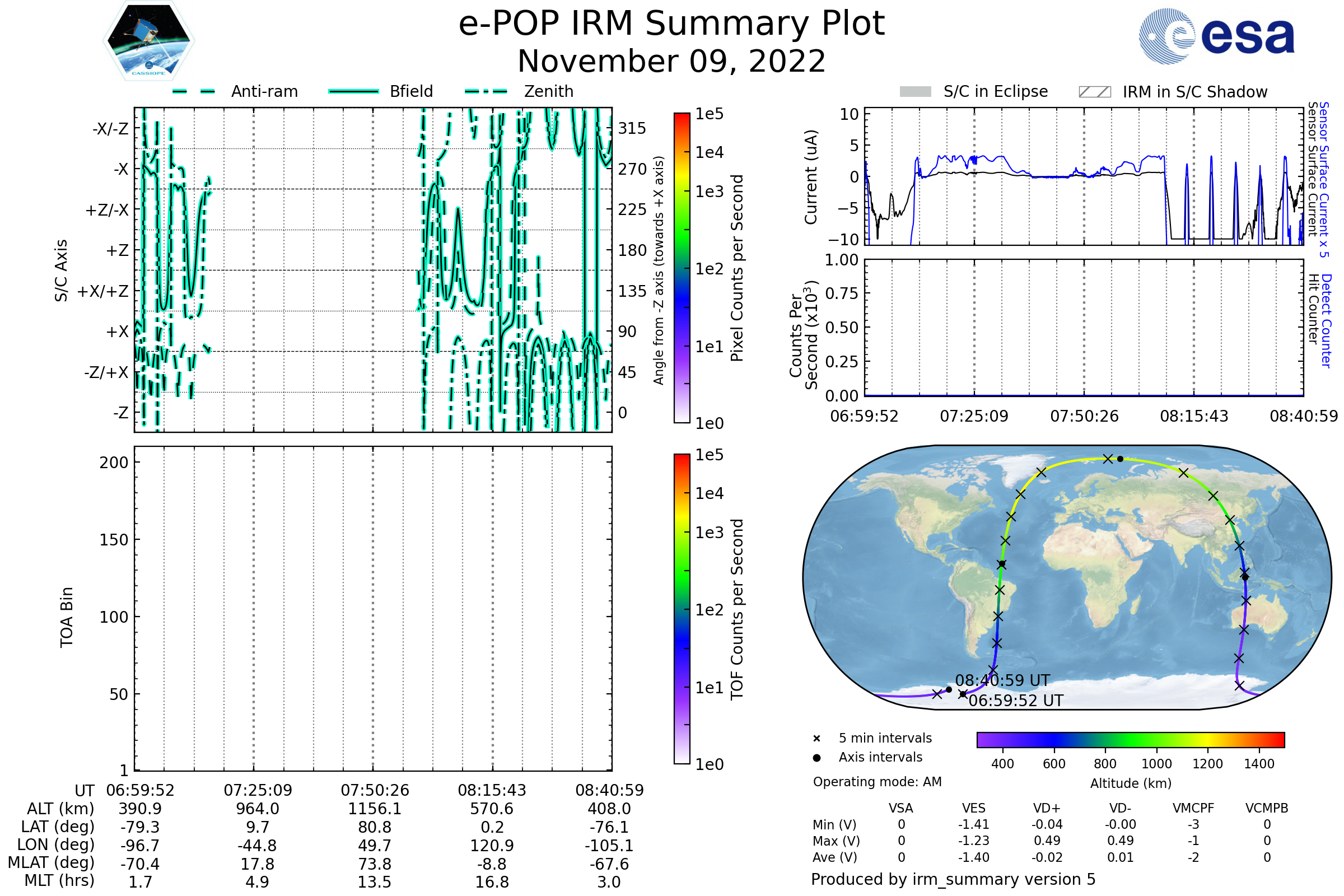The image size is (1344, 896).
Task: Click the Axis intervals dot marker legend
Action: pos(816,758)
